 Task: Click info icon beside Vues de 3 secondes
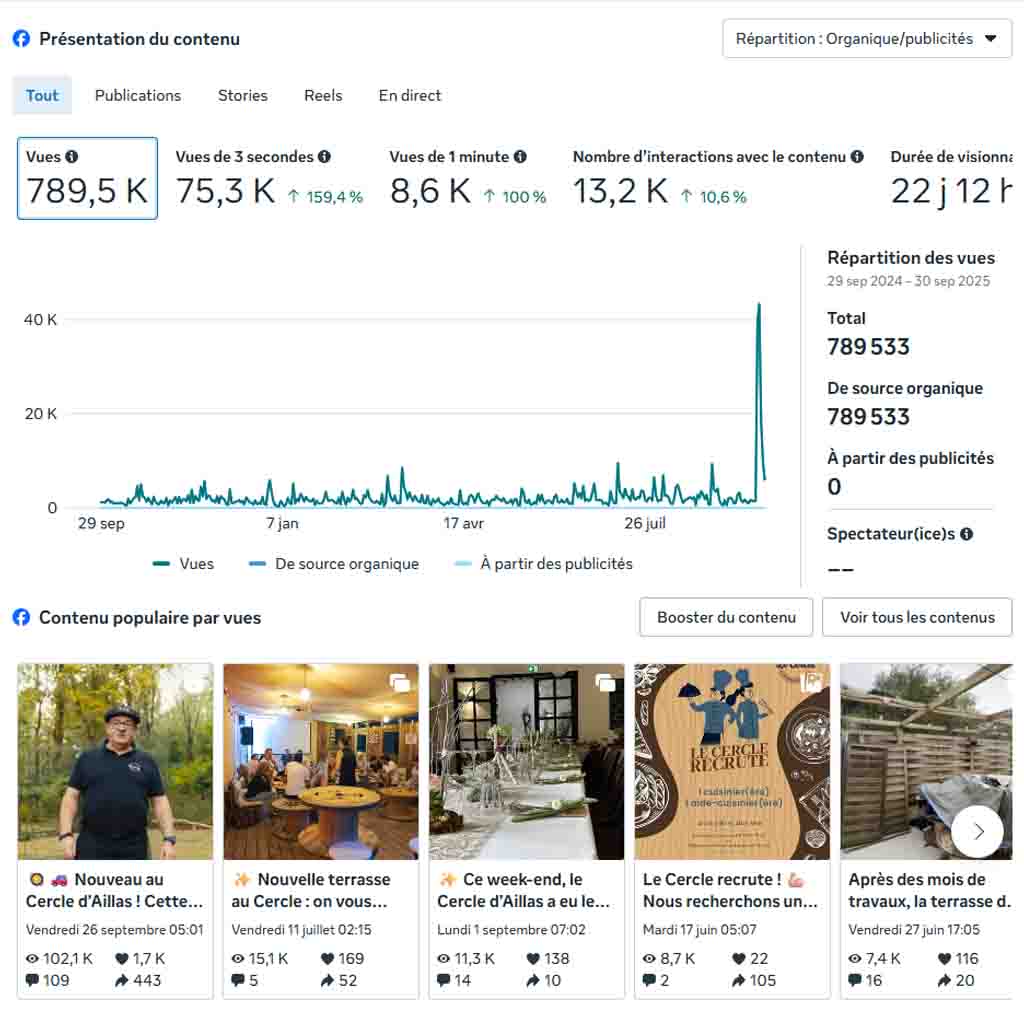[x=324, y=157]
